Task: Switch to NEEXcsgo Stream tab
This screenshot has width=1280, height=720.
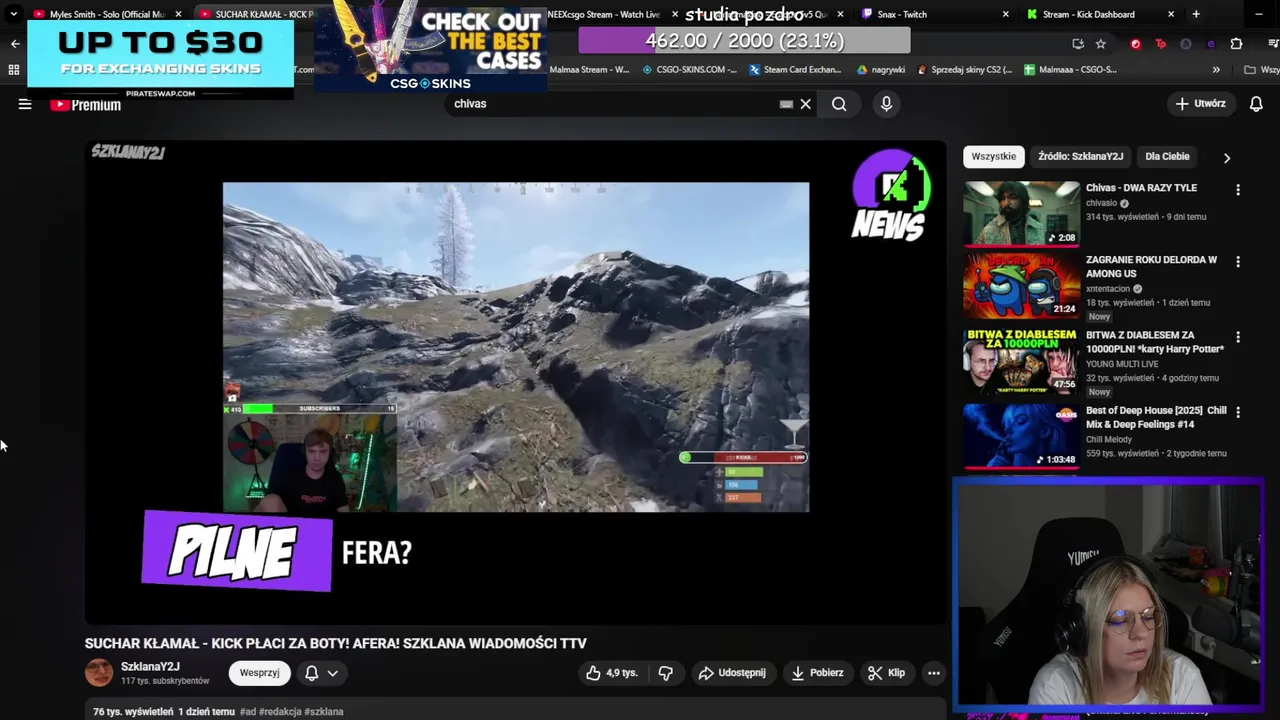Action: click(603, 14)
